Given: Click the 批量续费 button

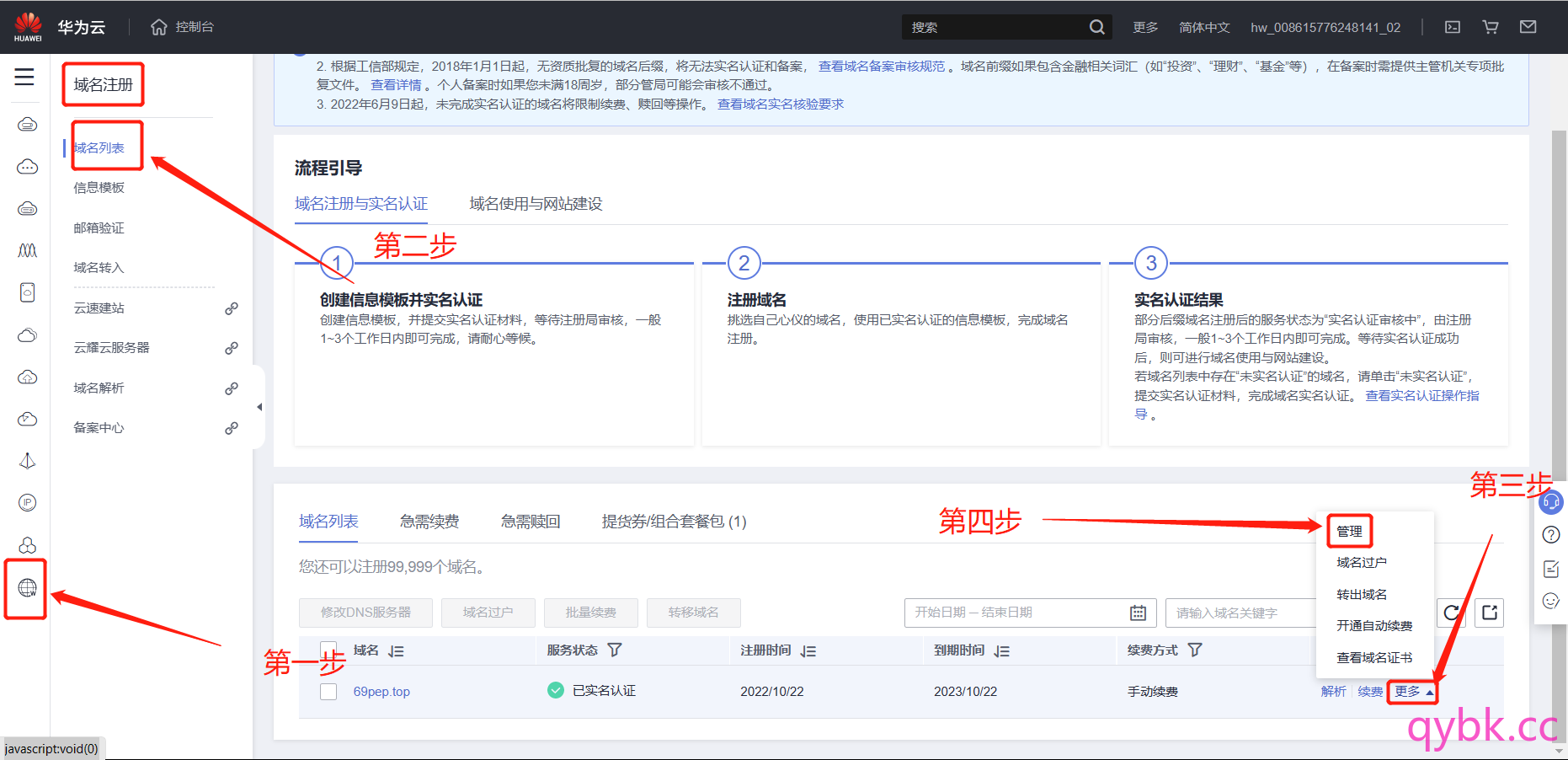Looking at the screenshot, I should (x=590, y=613).
